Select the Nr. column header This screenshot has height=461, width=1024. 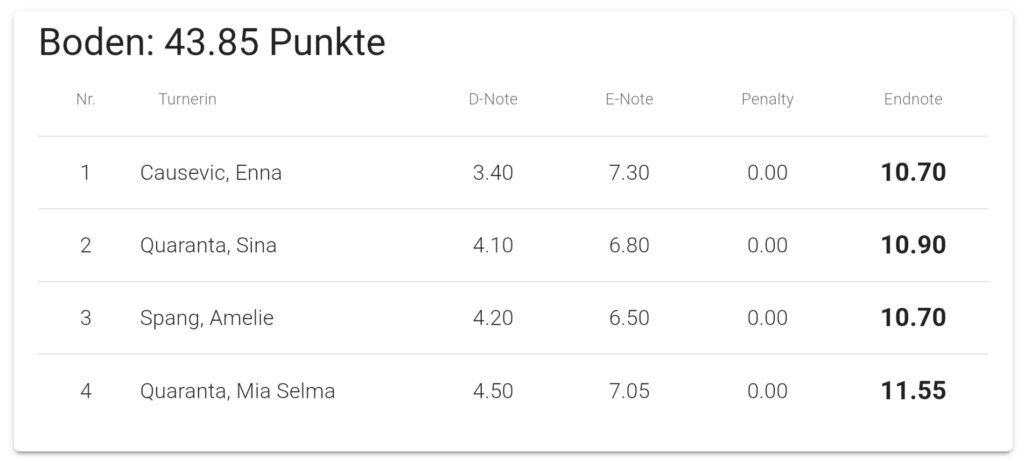coord(86,99)
